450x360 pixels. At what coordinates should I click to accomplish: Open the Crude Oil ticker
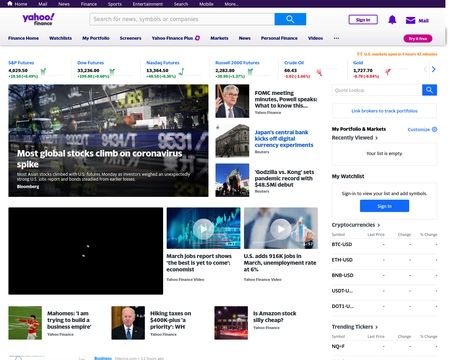[x=294, y=63]
